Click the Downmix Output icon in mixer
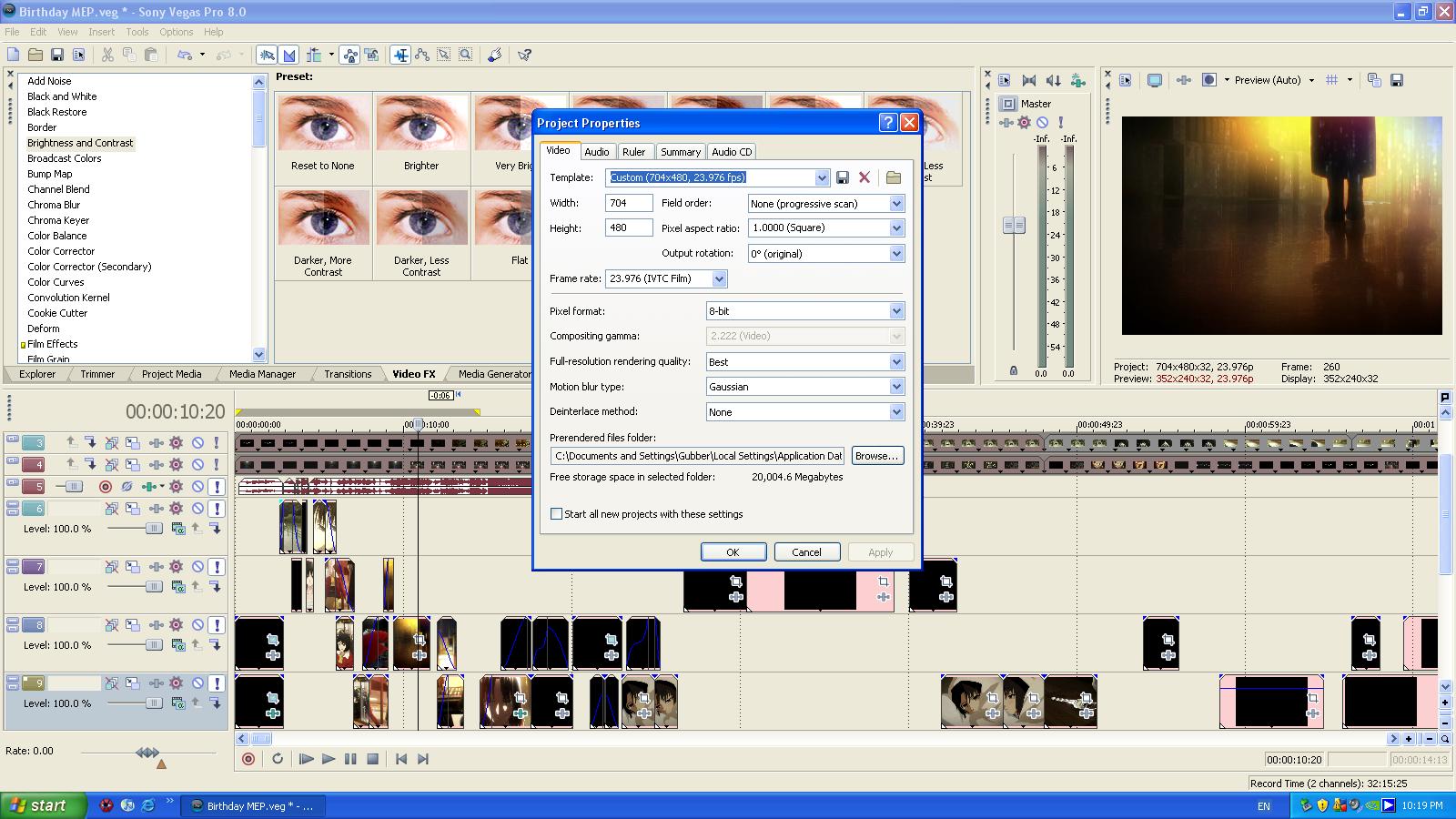This screenshot has width=1456, height=819. [x=1029, y=80]
